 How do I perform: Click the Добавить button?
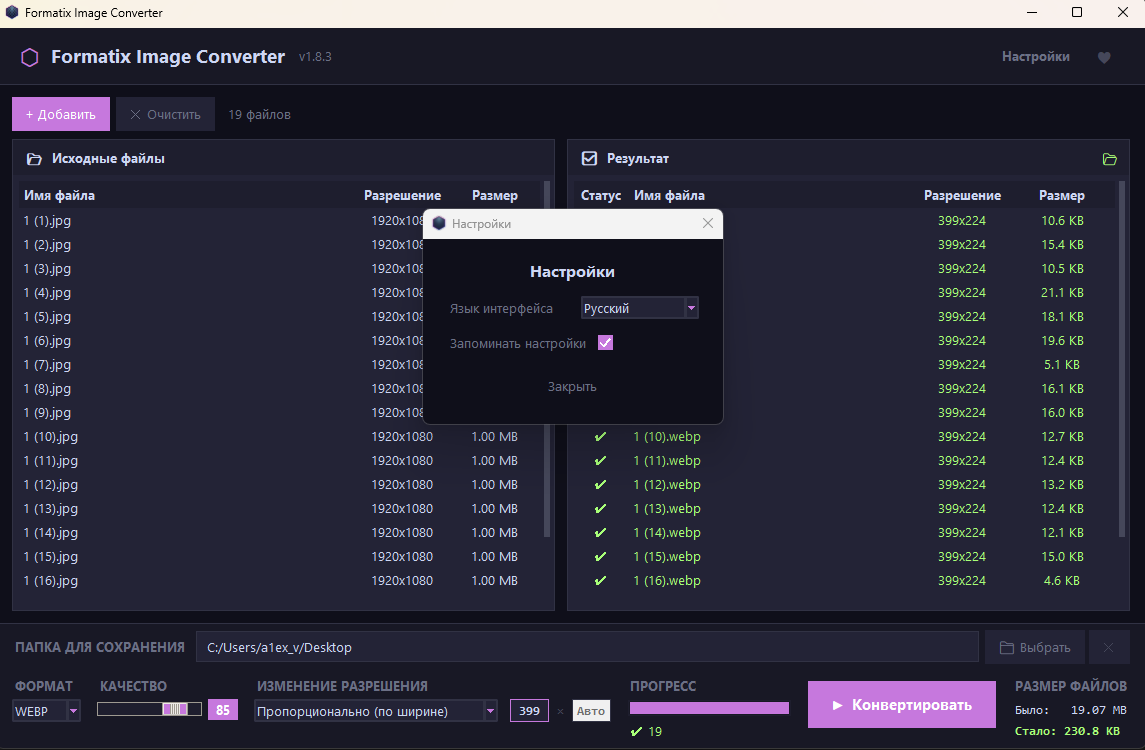coord(61,115)
